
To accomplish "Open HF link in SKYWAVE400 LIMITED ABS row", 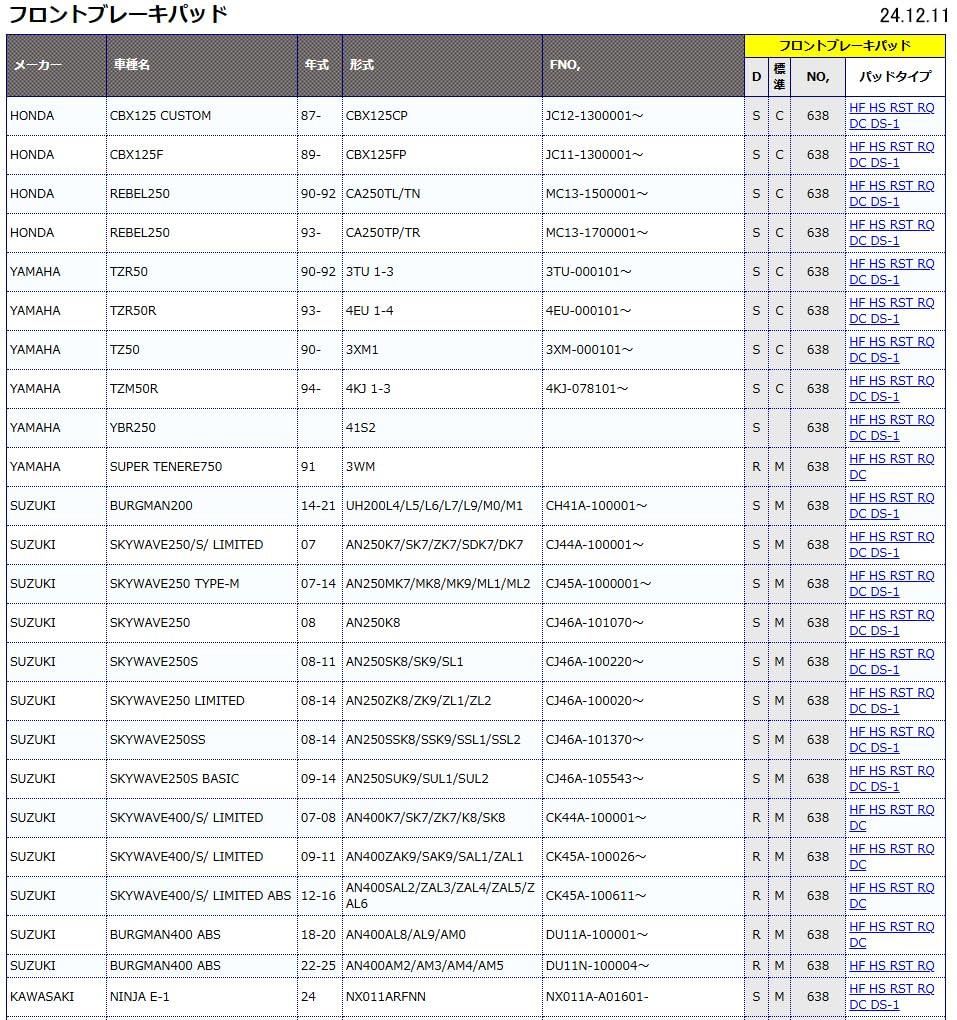I will click(x=856, y=888).
